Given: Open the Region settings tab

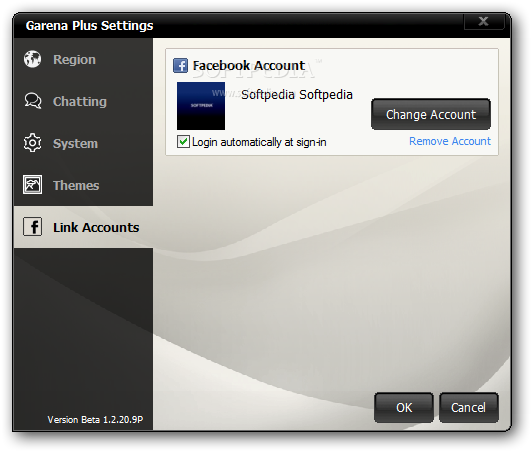Looking at the screenshot, I should 83,59.
